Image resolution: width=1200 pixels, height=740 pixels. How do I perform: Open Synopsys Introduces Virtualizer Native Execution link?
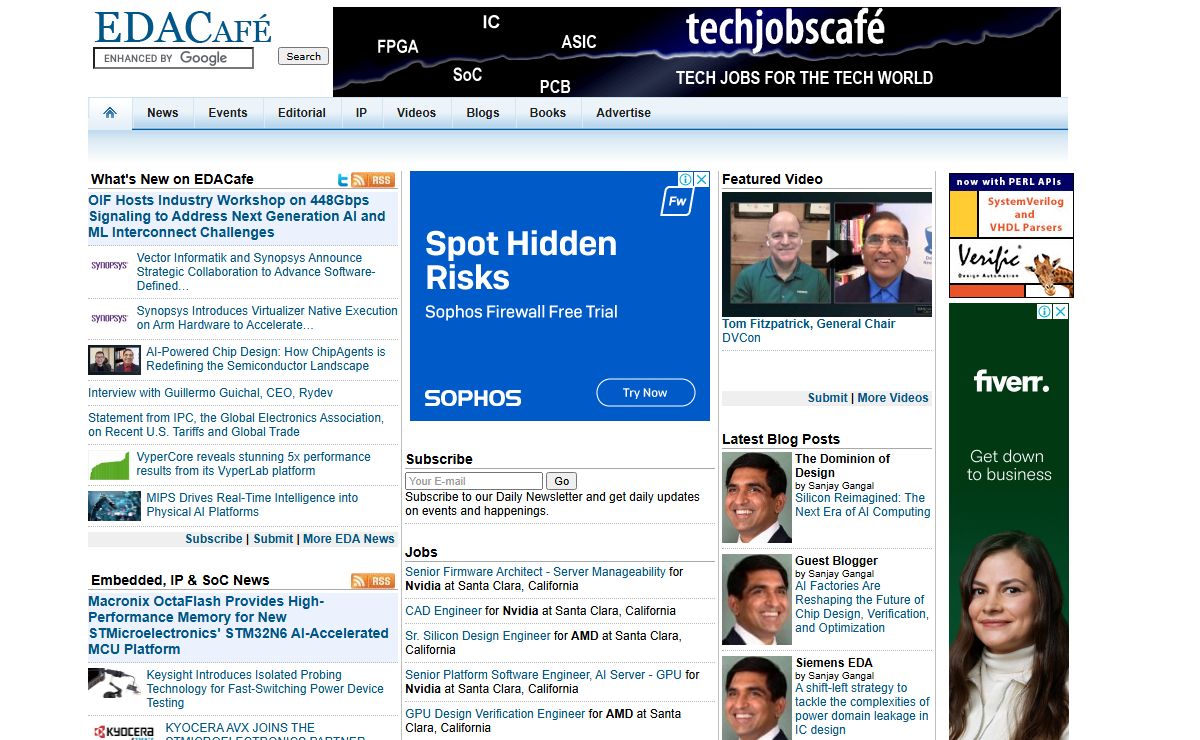click(x=267, y=318)
